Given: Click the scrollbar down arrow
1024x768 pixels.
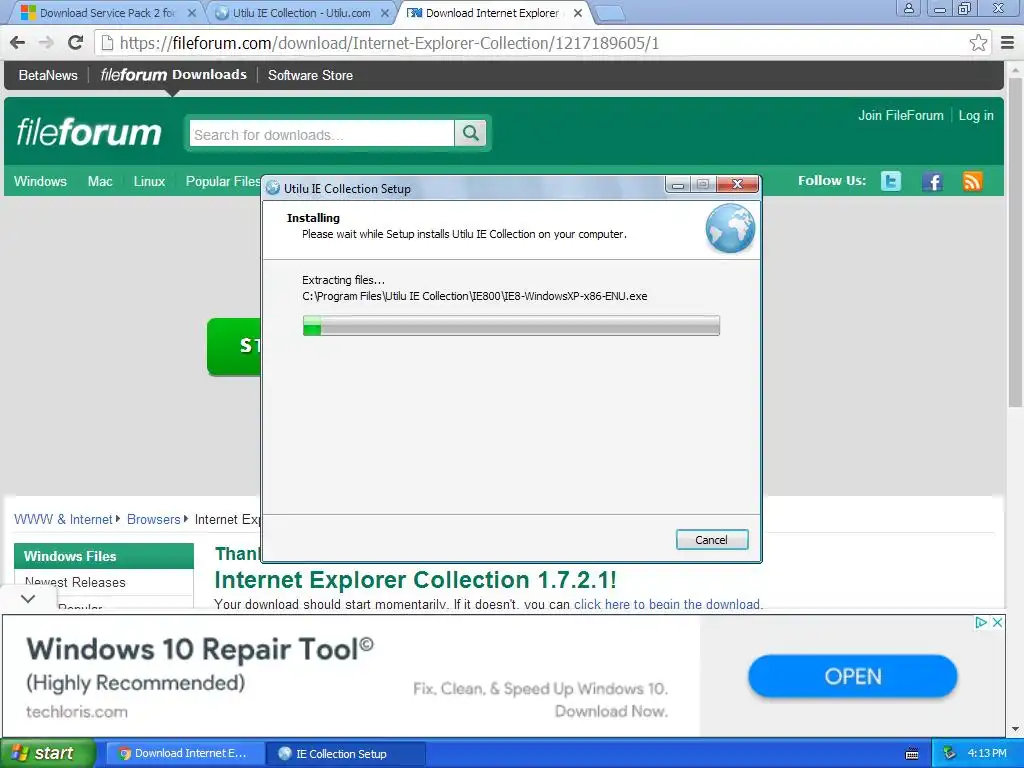Looking at the screenshot, I should tap(1015, 729).
